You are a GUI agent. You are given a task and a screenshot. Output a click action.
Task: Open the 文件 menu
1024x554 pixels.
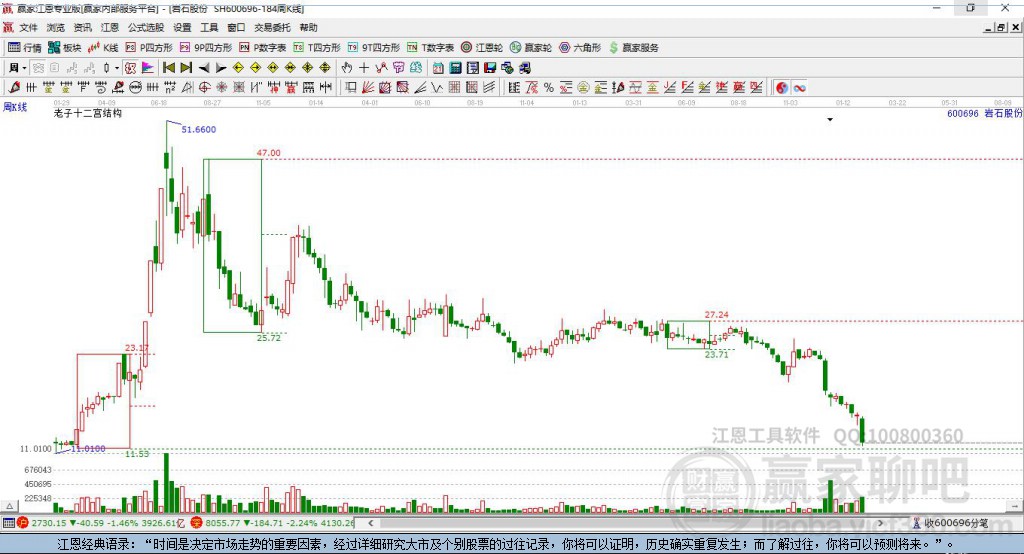click(x=29, y=27)
